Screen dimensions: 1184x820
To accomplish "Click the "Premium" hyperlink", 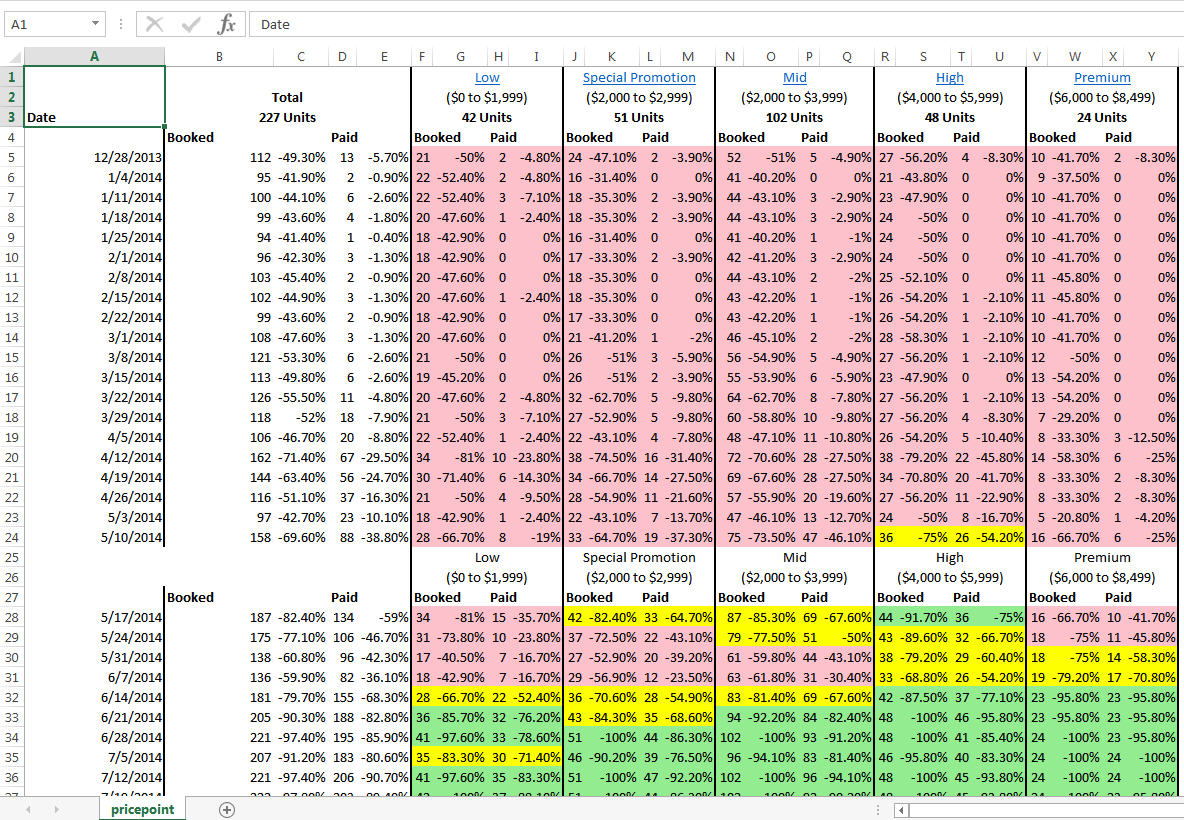I will pyautogui.click(x=1102, y=77).
